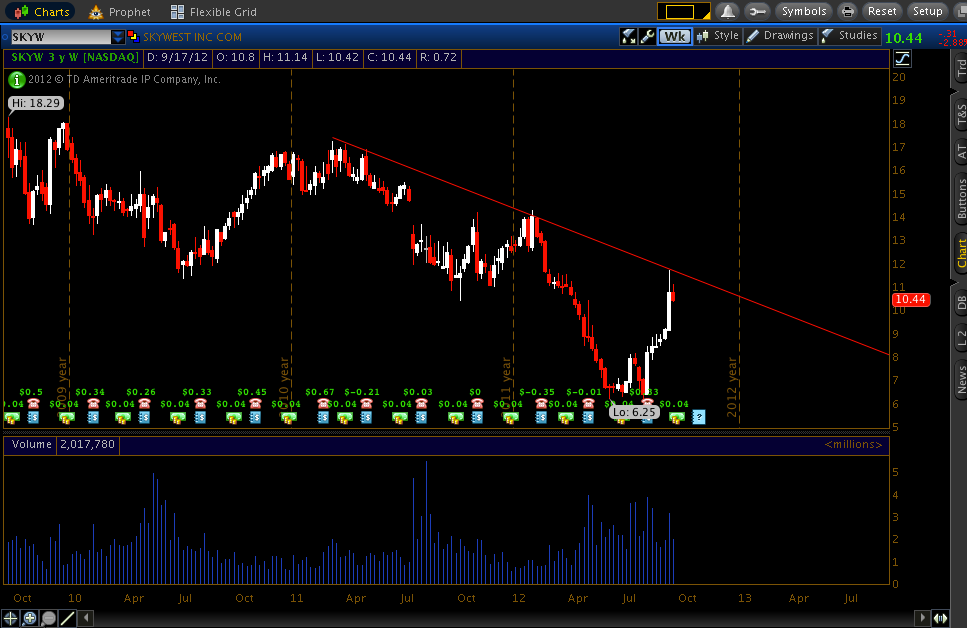Open the Setup menu
Viewport: 967px width, 628px height.
pyautogui.click(x=927, y=12)
